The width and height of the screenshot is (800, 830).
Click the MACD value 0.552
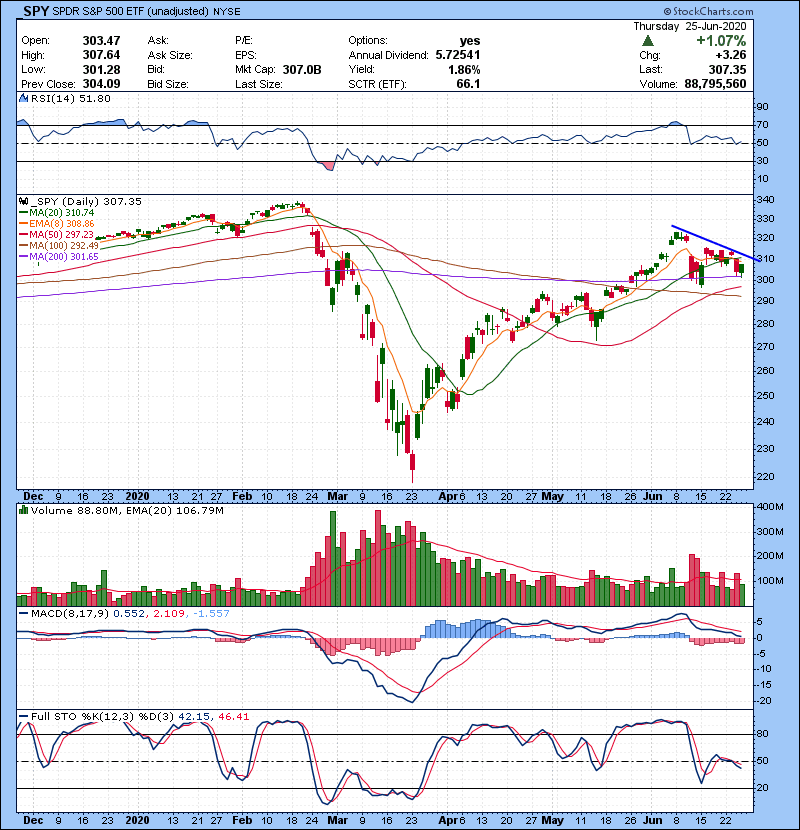129,614
